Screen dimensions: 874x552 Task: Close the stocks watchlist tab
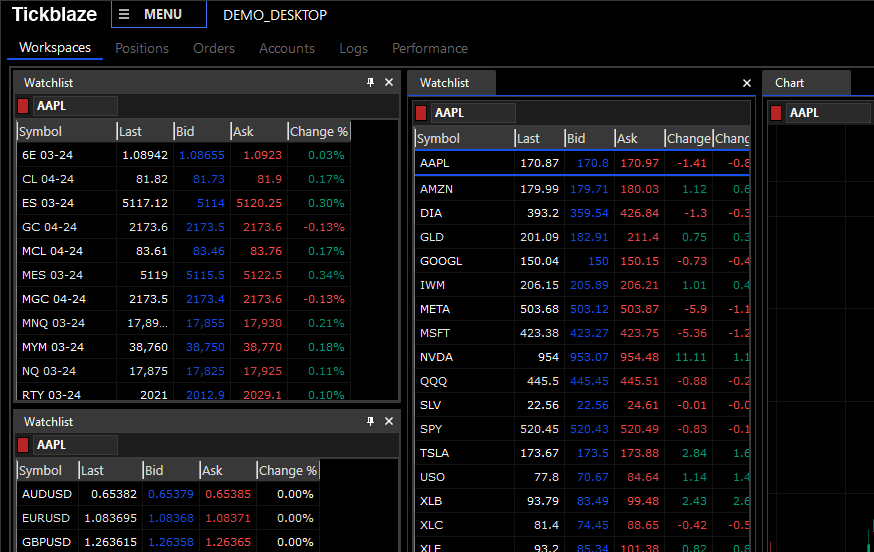click(x=746, y=83)
